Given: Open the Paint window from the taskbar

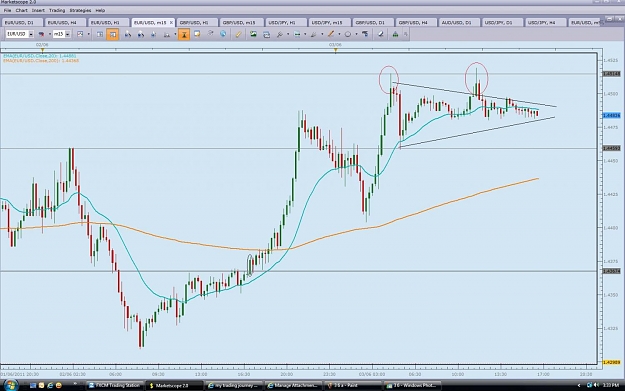Looking at the screenshot, I should click(353, 385).
